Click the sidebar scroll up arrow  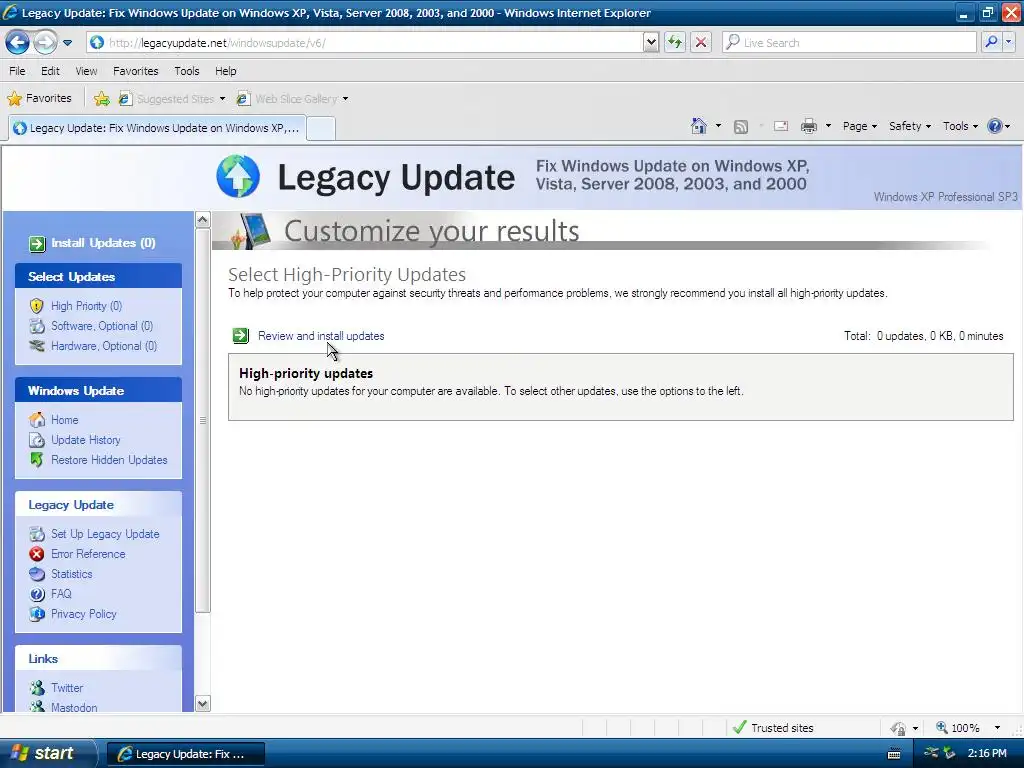202,220
